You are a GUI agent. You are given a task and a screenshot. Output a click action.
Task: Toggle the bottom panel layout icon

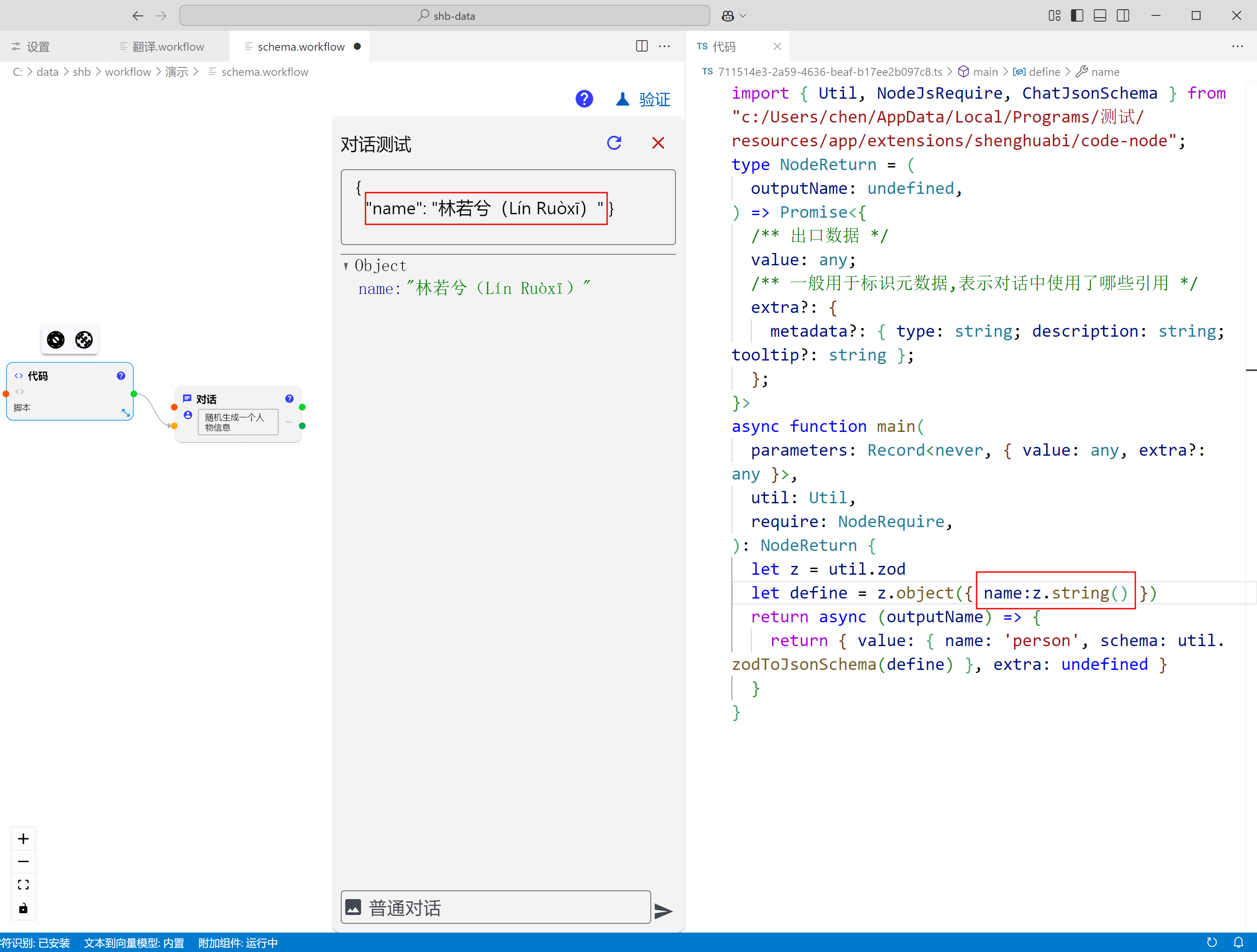[1100, 15]
